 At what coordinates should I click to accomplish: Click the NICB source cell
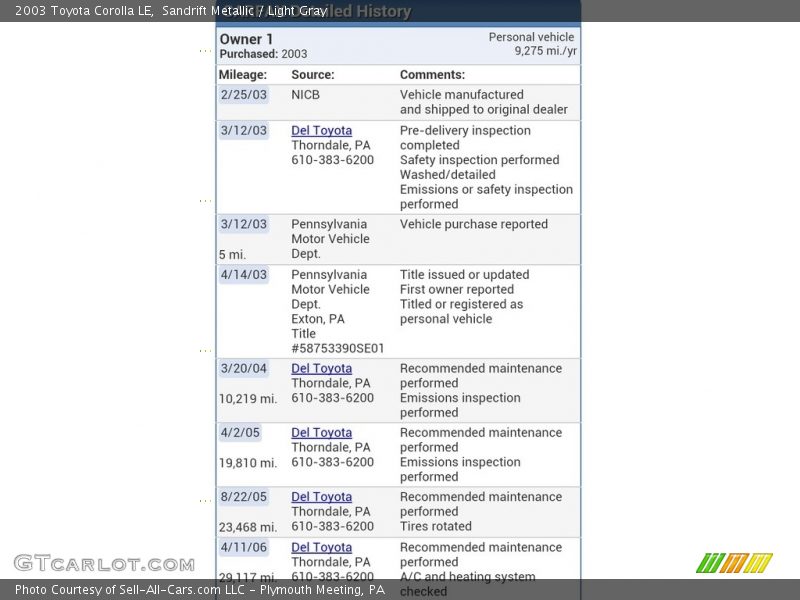(306, 95)
